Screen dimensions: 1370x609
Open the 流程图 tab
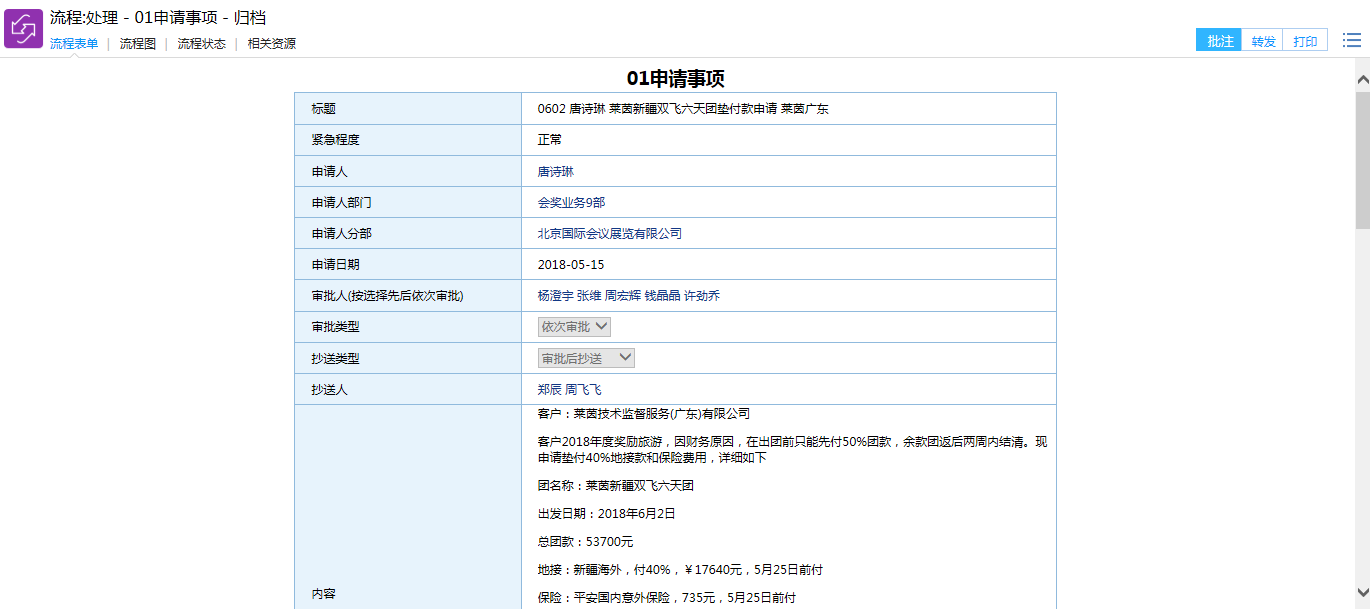click(138, 44)
